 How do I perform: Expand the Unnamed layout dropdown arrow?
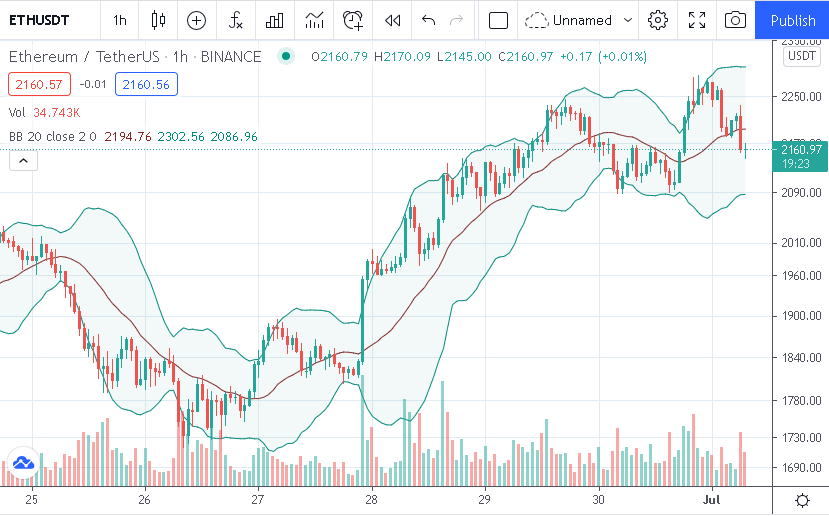coord(628,20)
